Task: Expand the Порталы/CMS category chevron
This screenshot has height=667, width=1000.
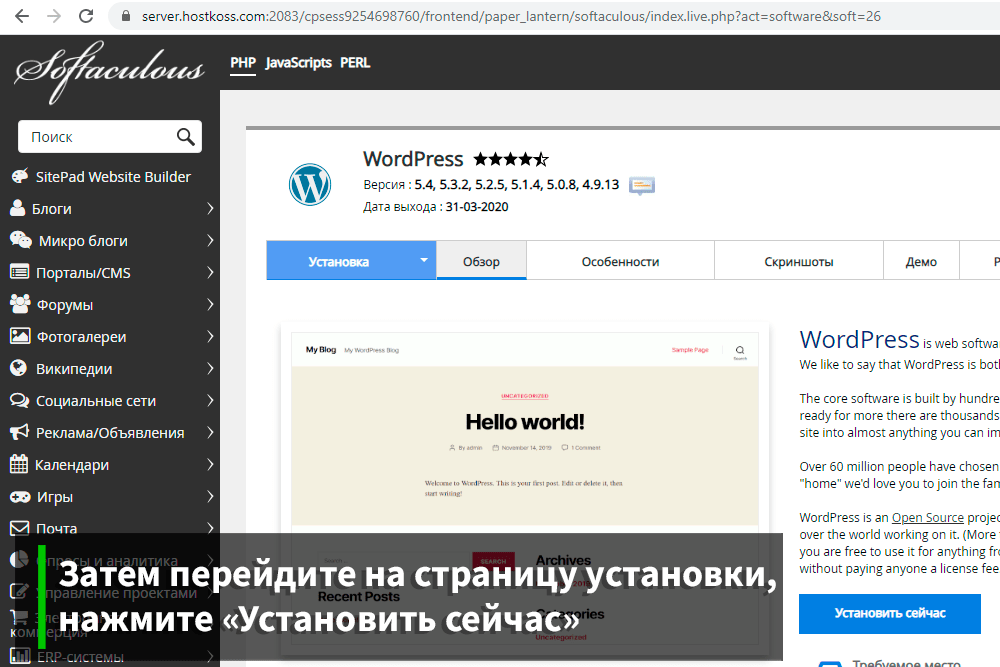Action: tap(210, 272)
